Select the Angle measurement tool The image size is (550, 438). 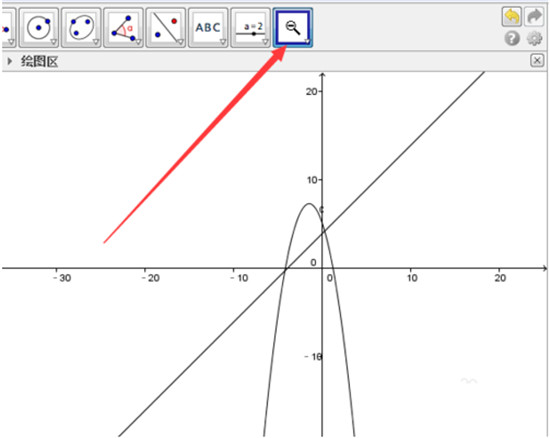pyautogui.click(x=123, y=27)
